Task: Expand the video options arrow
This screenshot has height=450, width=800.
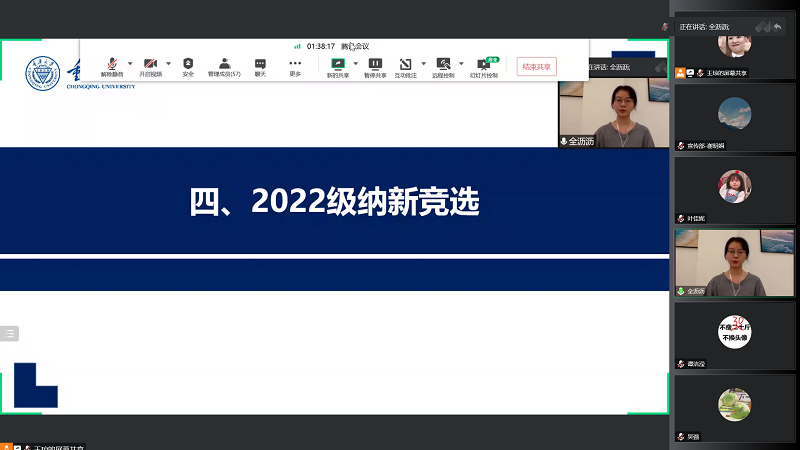Action: pyautogui.click(x=168, y=63)
